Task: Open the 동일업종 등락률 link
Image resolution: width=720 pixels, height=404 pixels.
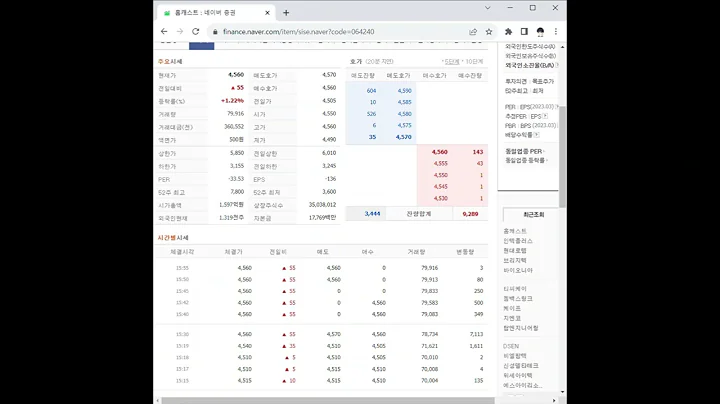Action: (x=525, y=160)
